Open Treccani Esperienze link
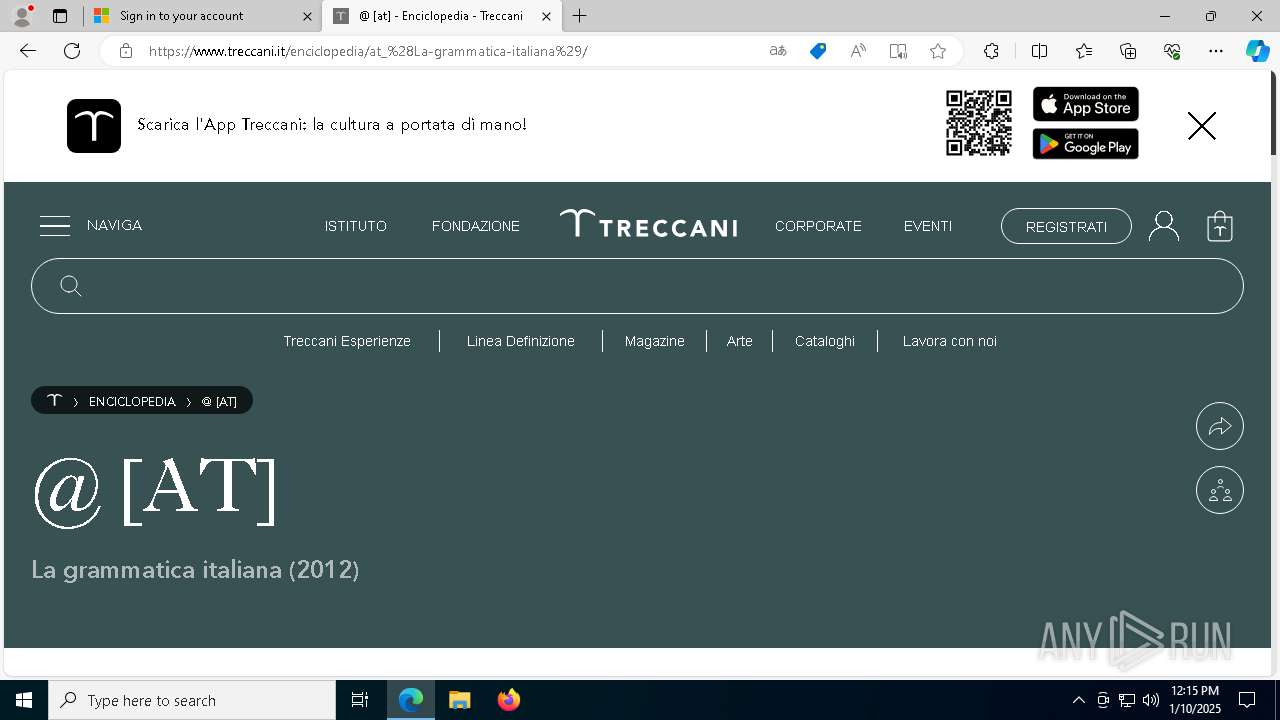The image size is (1280, 720). 347,341
